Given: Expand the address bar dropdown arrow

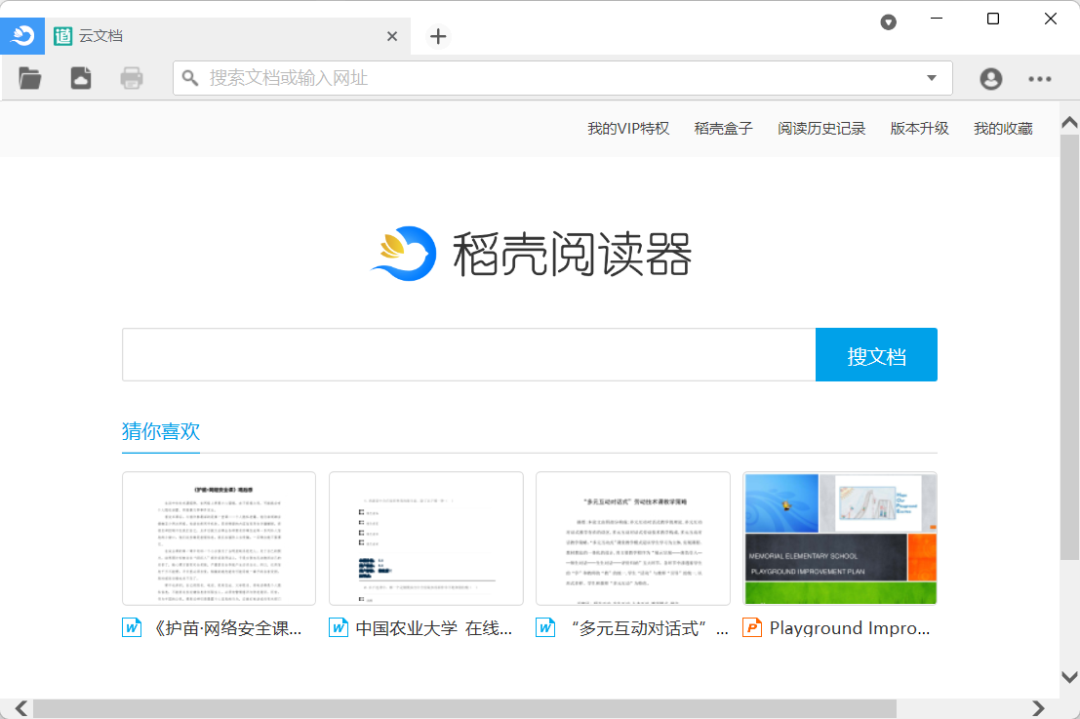Looking at the screenshot, I should click(932, 78).
